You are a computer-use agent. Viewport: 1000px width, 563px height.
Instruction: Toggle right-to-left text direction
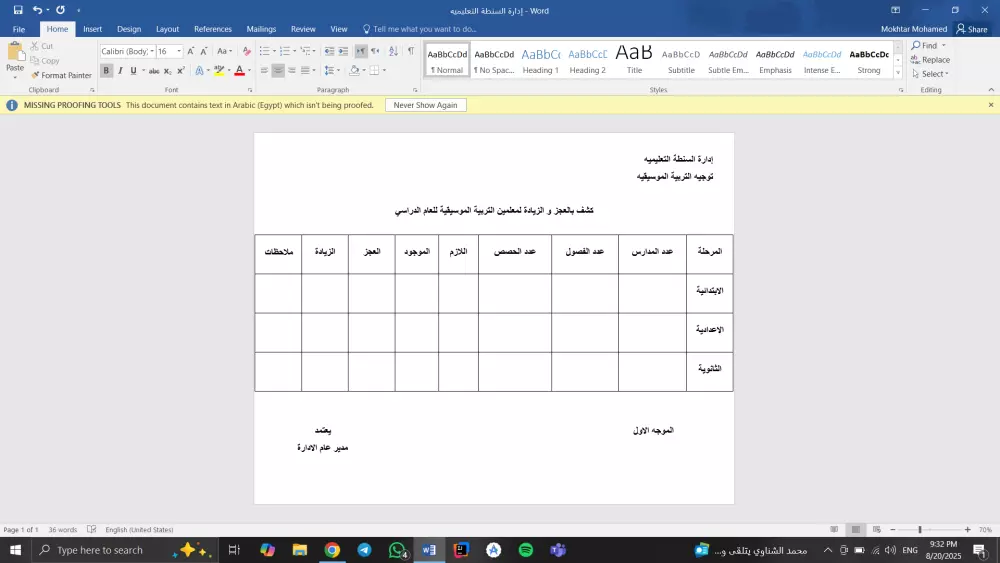[x=375, y=51]
